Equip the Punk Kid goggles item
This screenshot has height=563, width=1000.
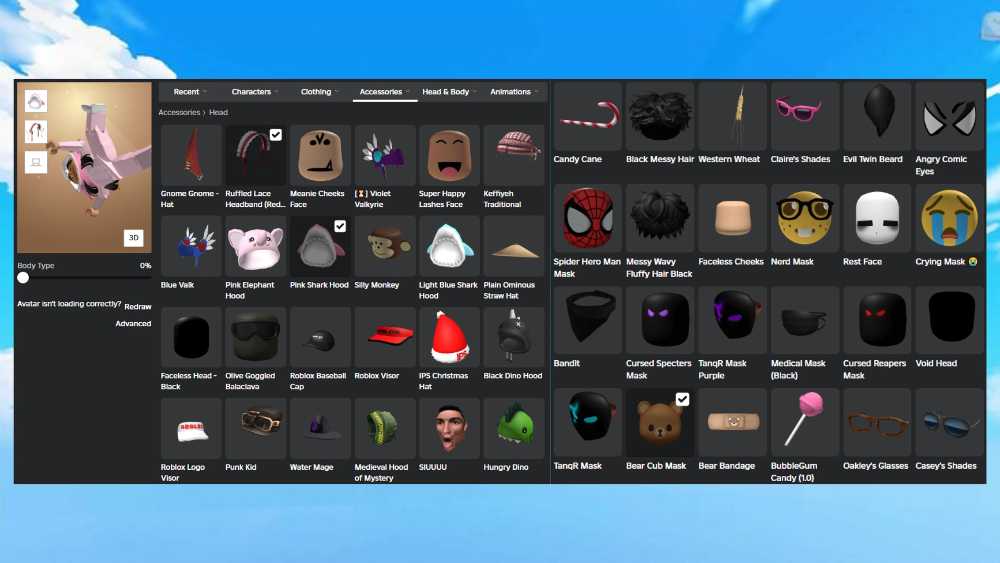click(x=255, y=428)
